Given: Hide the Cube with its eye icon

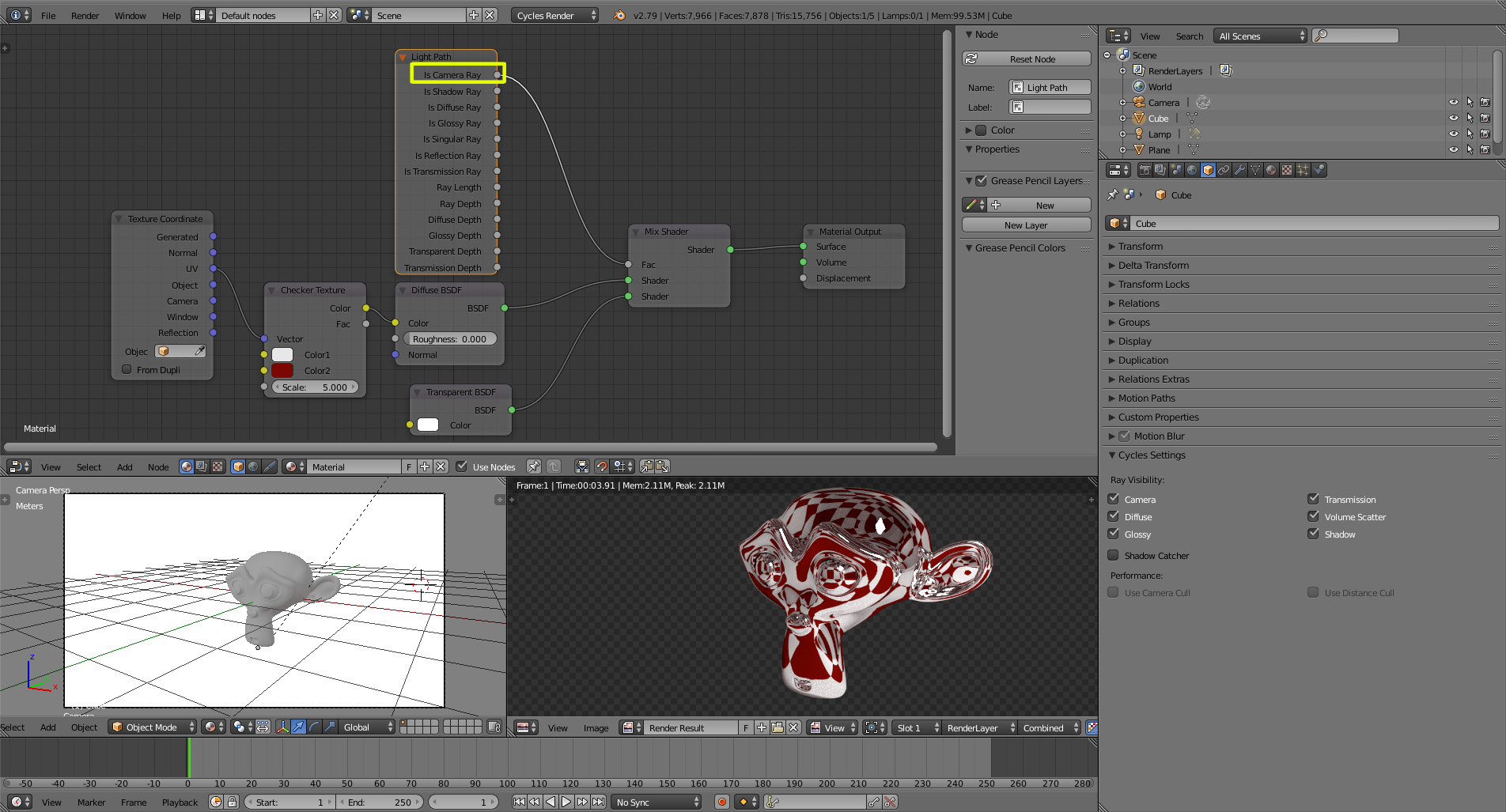Looking at the screenshot, I should [1454, 118].
